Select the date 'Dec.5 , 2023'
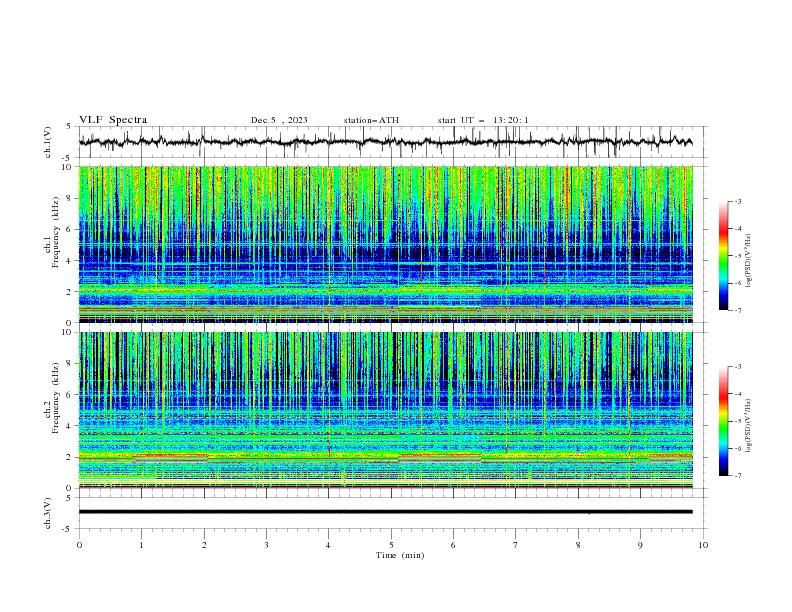This screenshot has height=612, width=792. pos(279,120)
